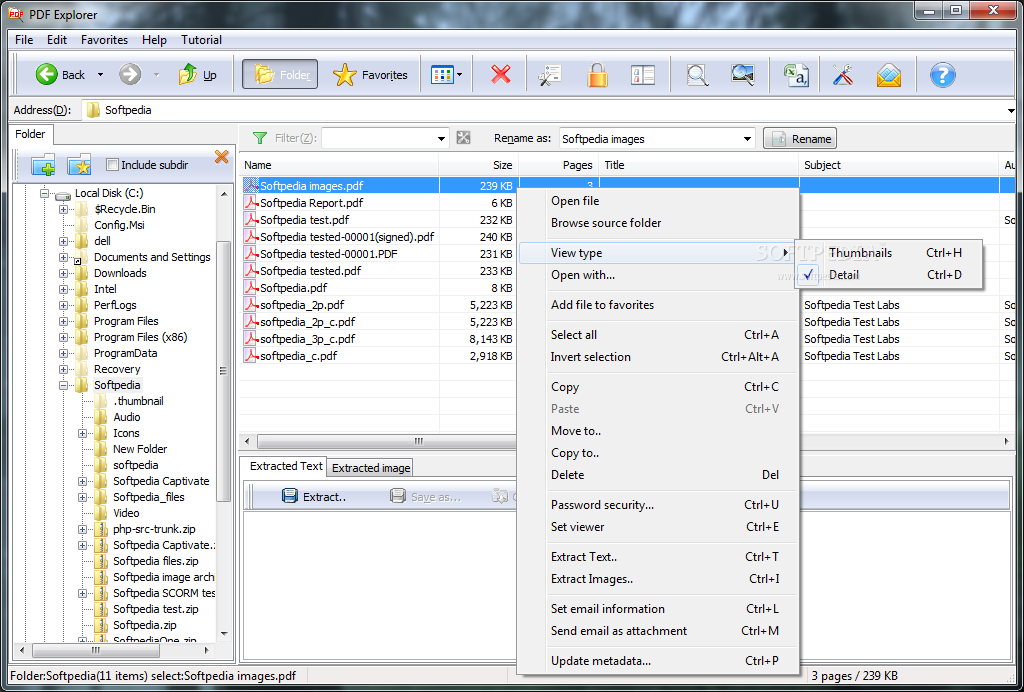Select Thumbnails in View type submenu

pos(888,253)
